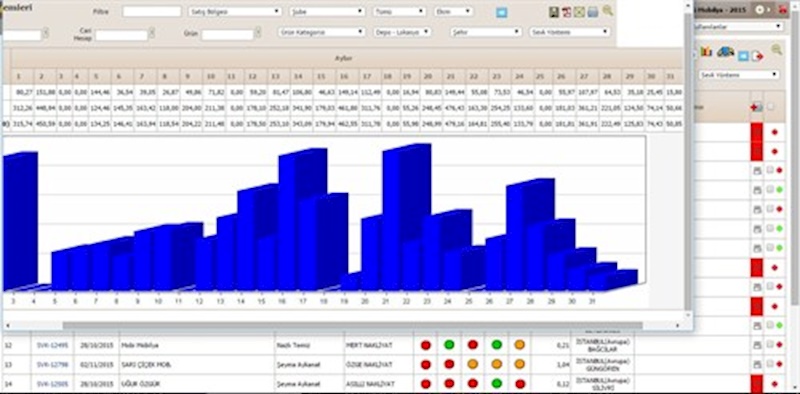Click the truck shipment icon in right panel
Screen dimensions: 800x394
click(x=725, y=52)
